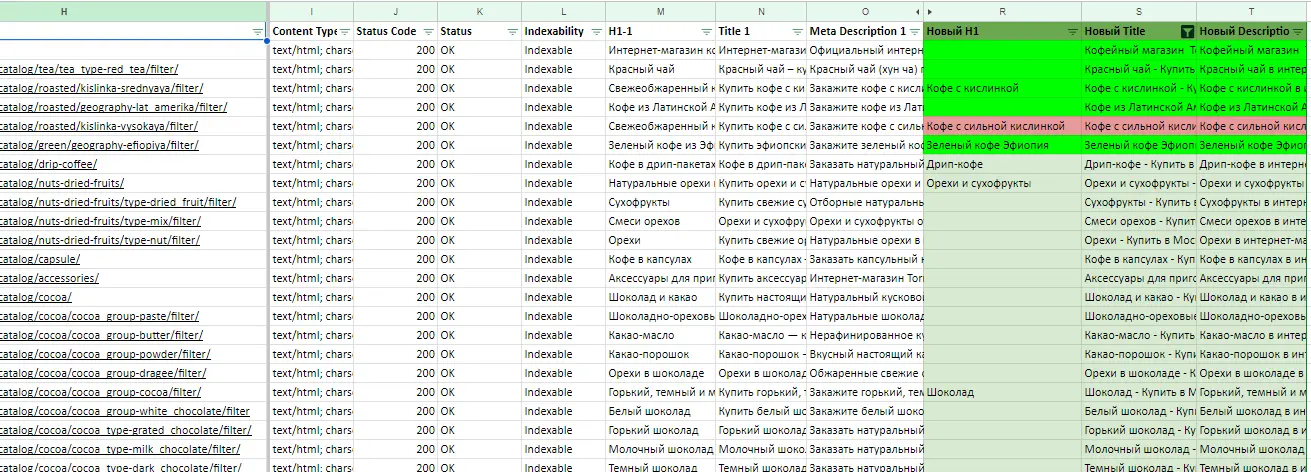Open filter for Status Code column
Viewport: 1311px width, 472px height.
[x=429, y=32]
